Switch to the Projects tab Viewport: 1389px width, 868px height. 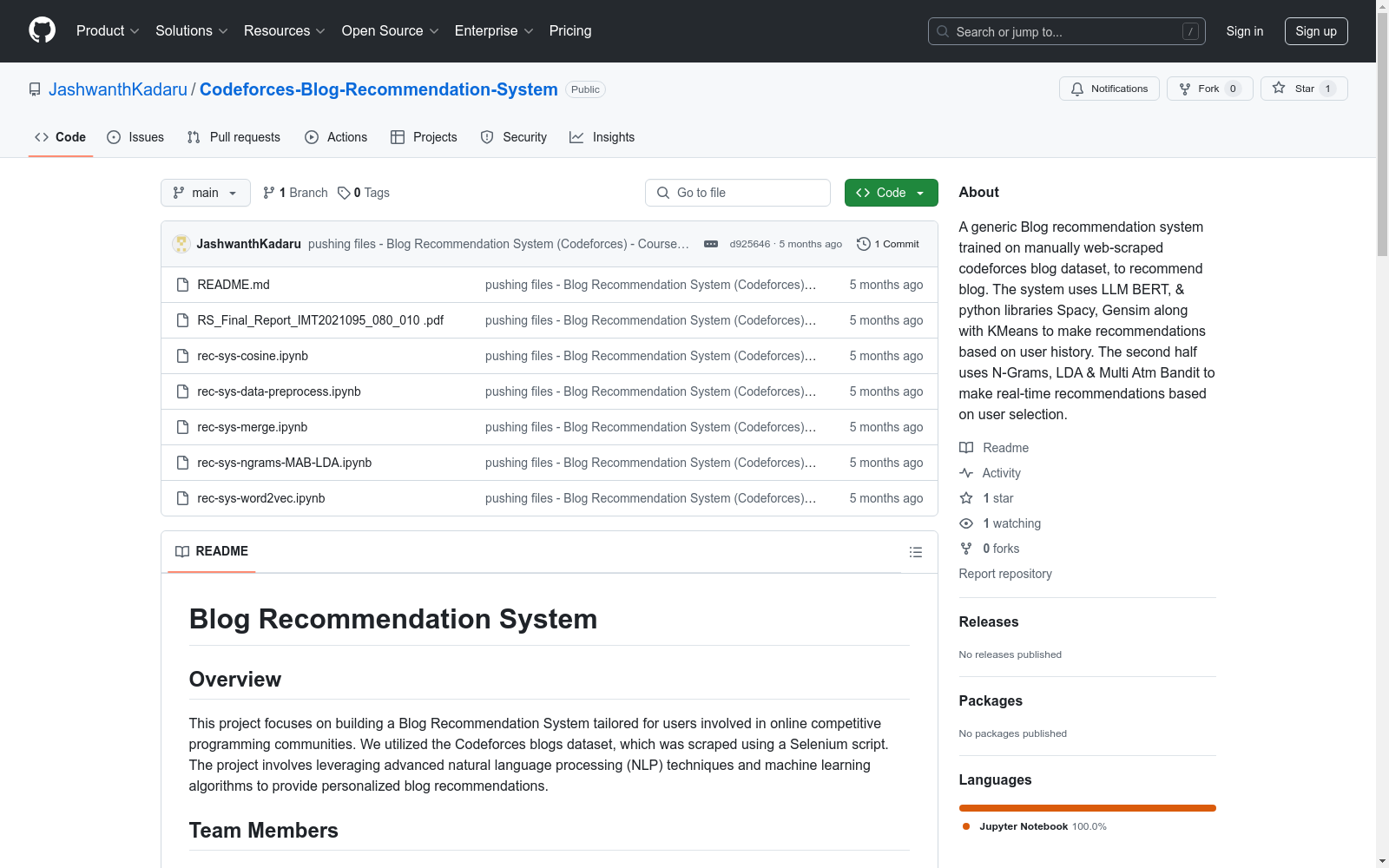(424, 137)
